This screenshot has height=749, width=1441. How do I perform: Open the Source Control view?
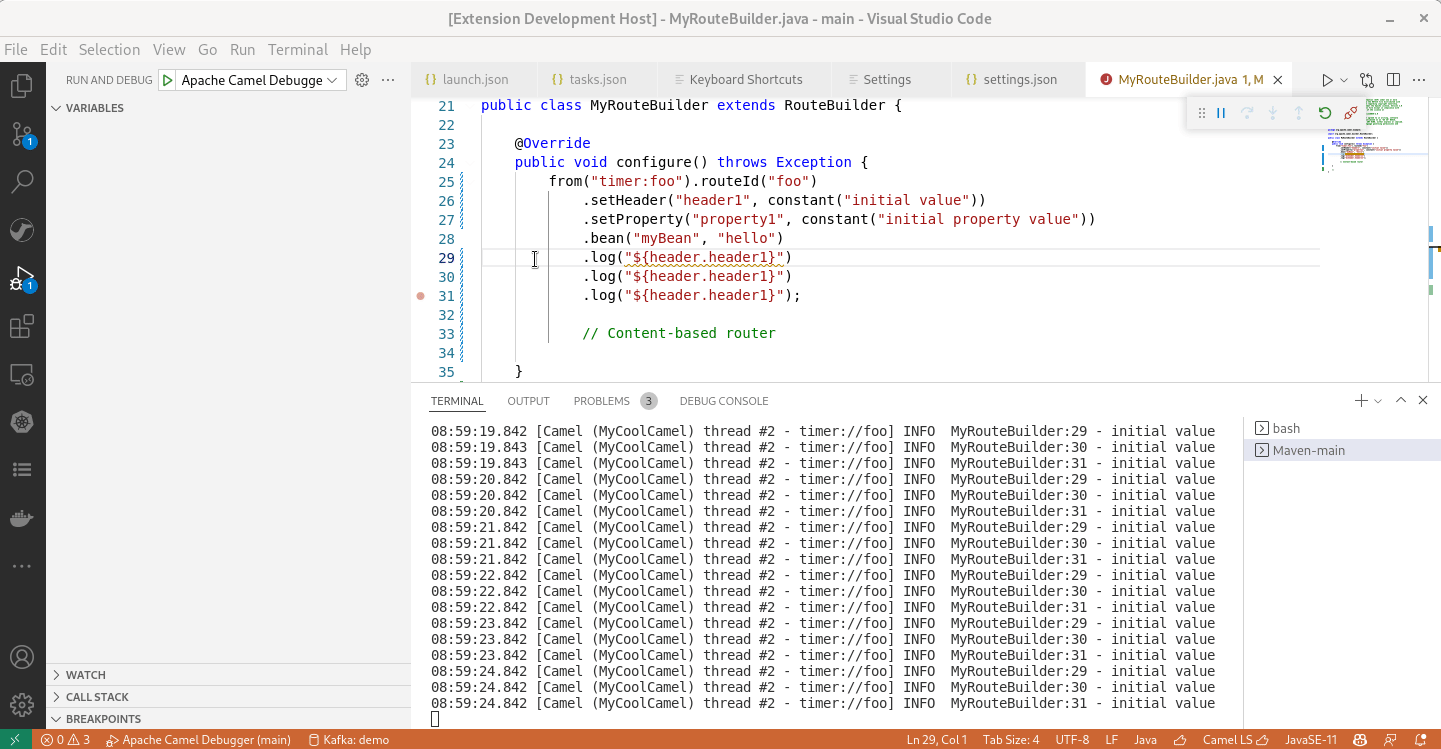click(x=22, y=132)
